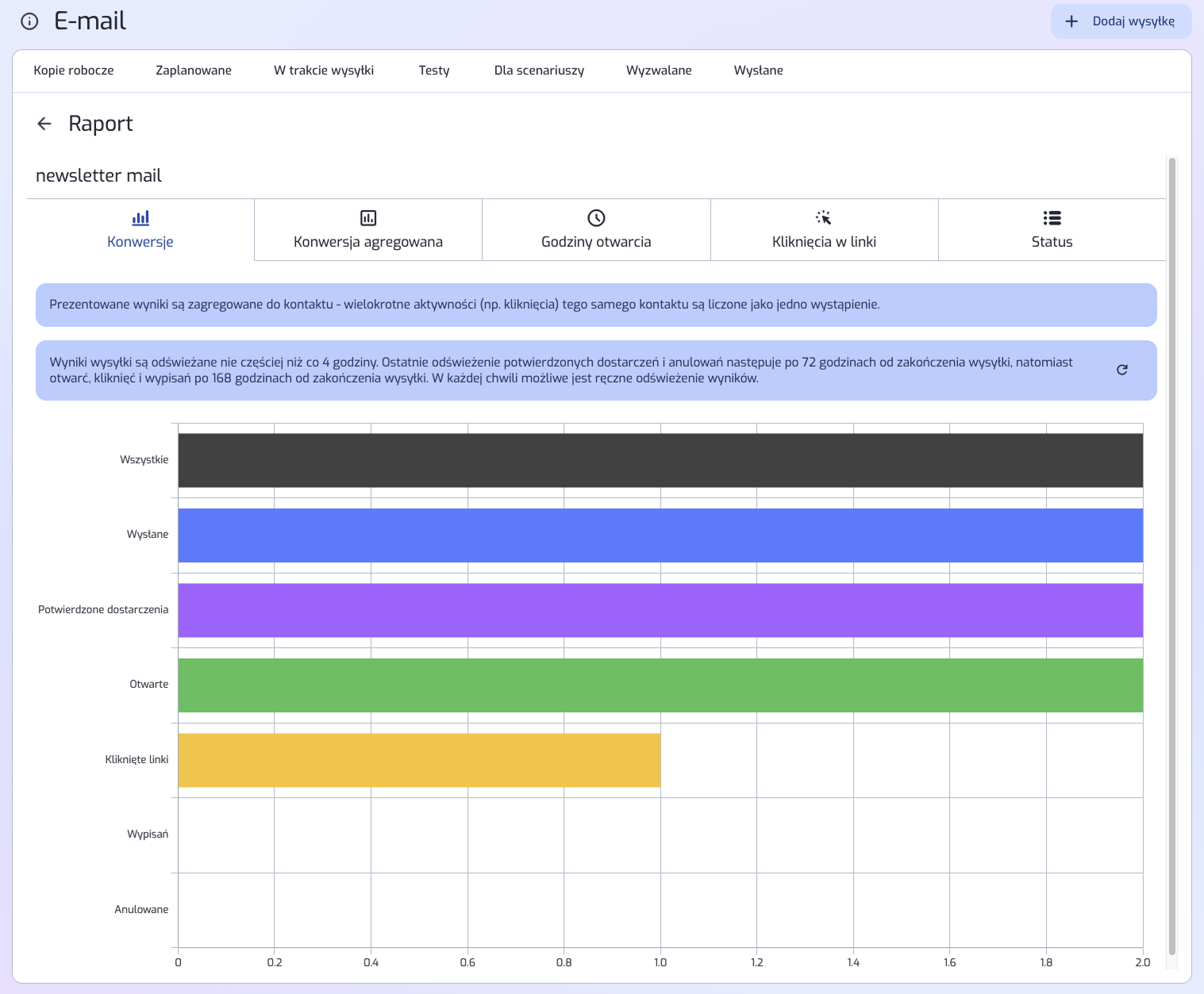Viewport: 1204px width, 994px height.
Task: Open the Wysłane tab
Action: click(759, 71)
